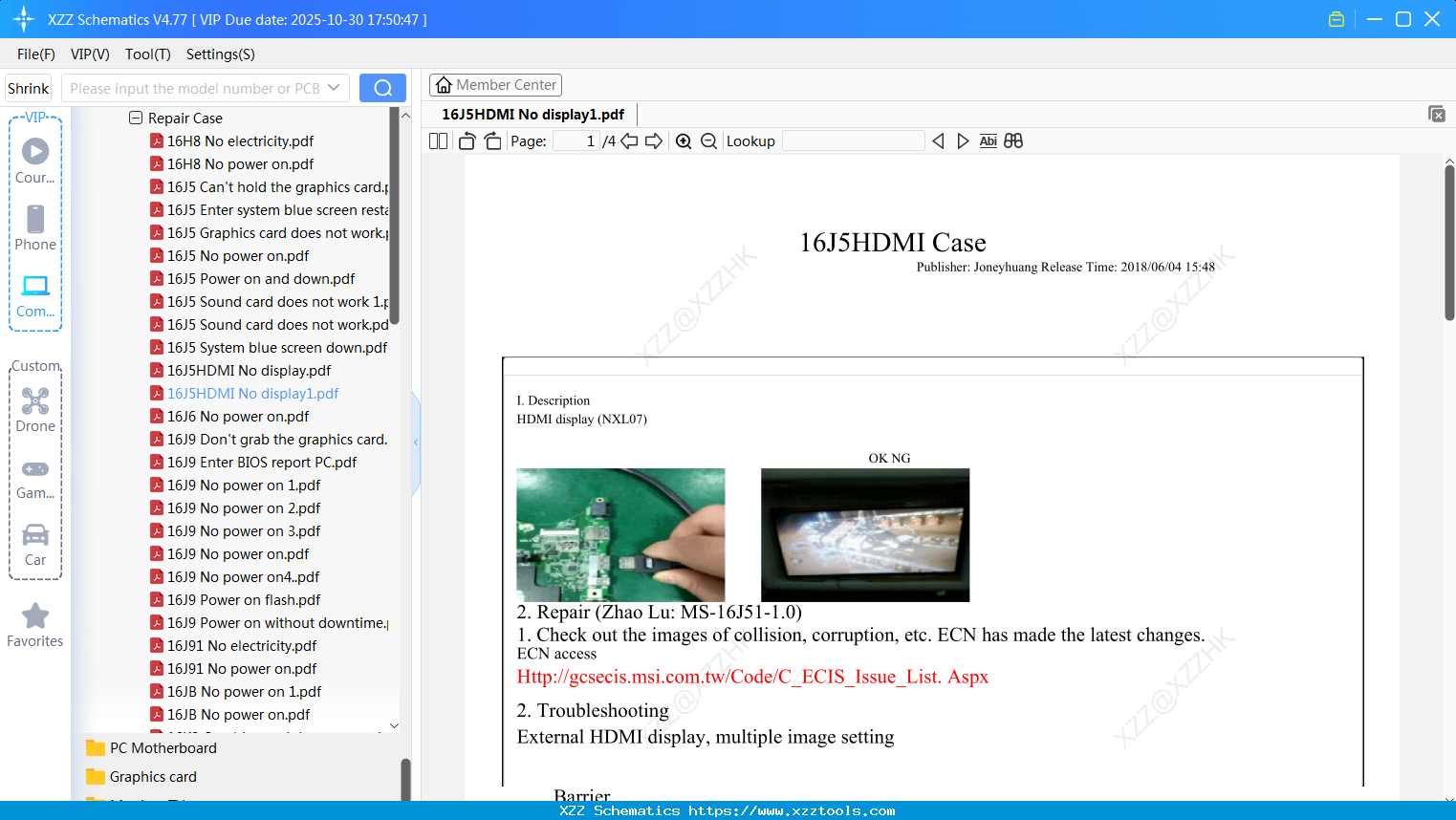
Task: Click the Graphics card folder icon
Action: (96, 776)
